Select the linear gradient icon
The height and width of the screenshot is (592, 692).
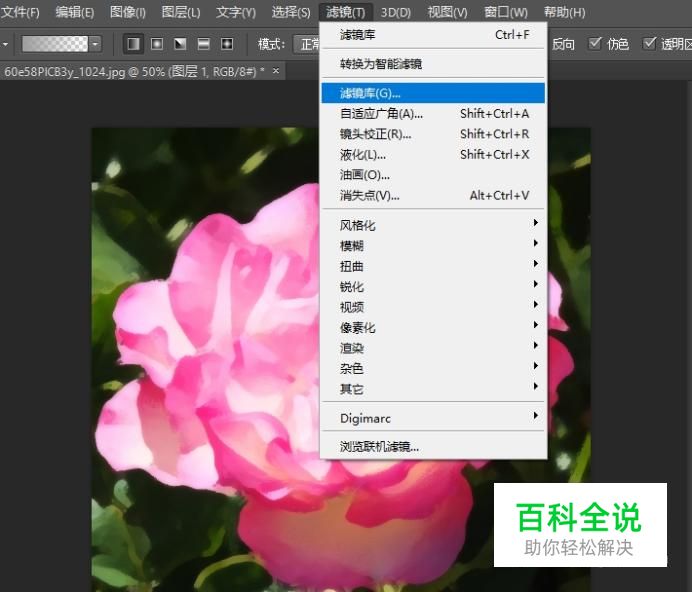[133, 44]
